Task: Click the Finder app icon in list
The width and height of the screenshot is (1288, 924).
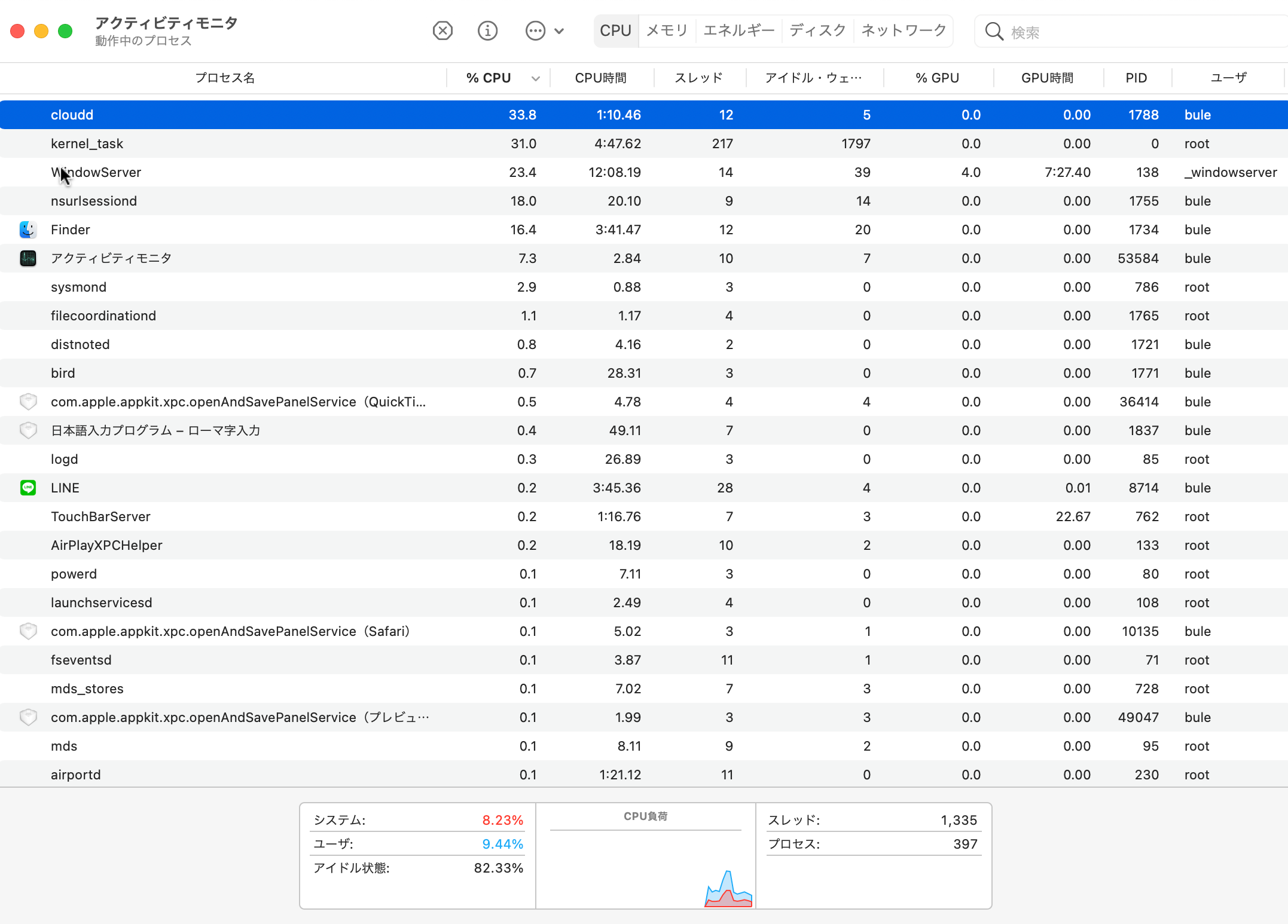Action: 28,230
